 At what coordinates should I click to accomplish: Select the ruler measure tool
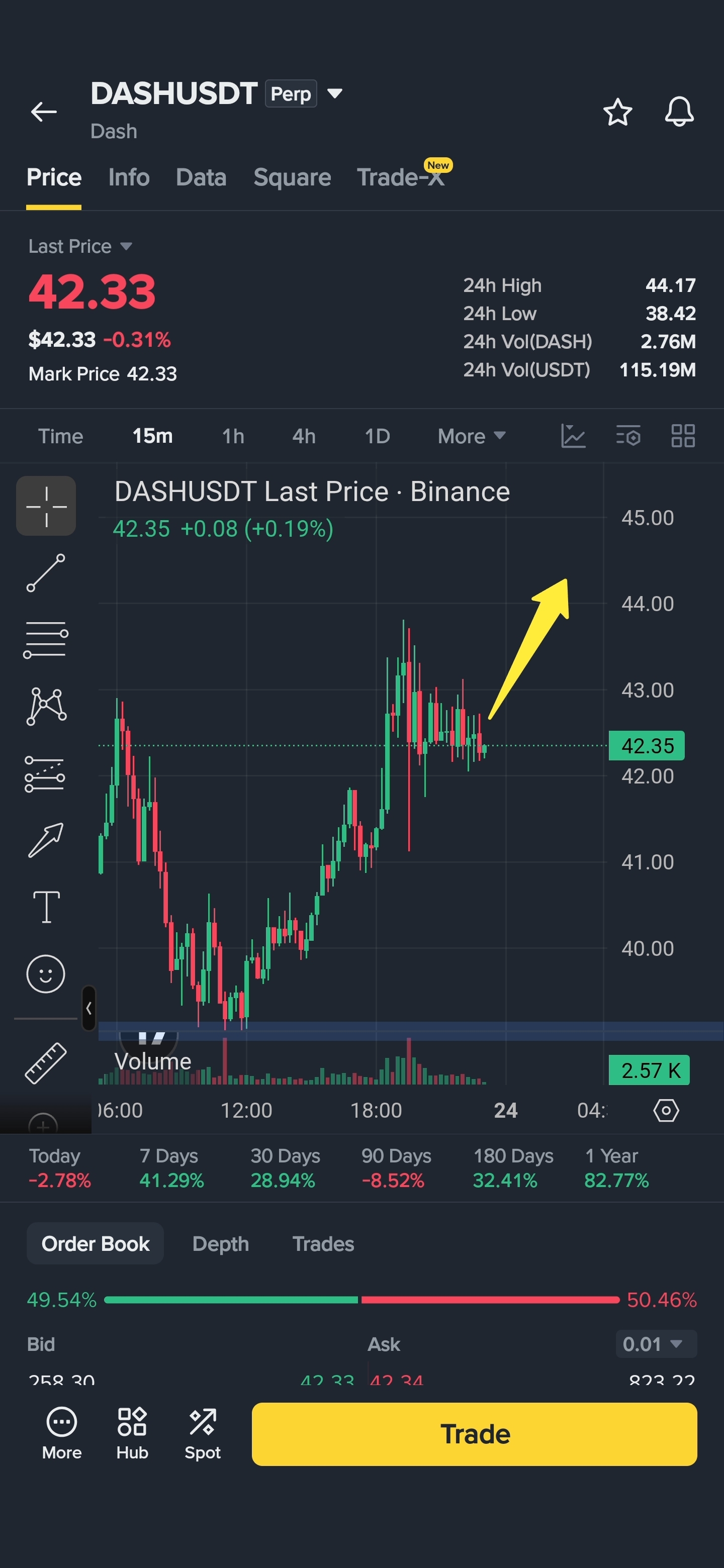[46, 1063]
